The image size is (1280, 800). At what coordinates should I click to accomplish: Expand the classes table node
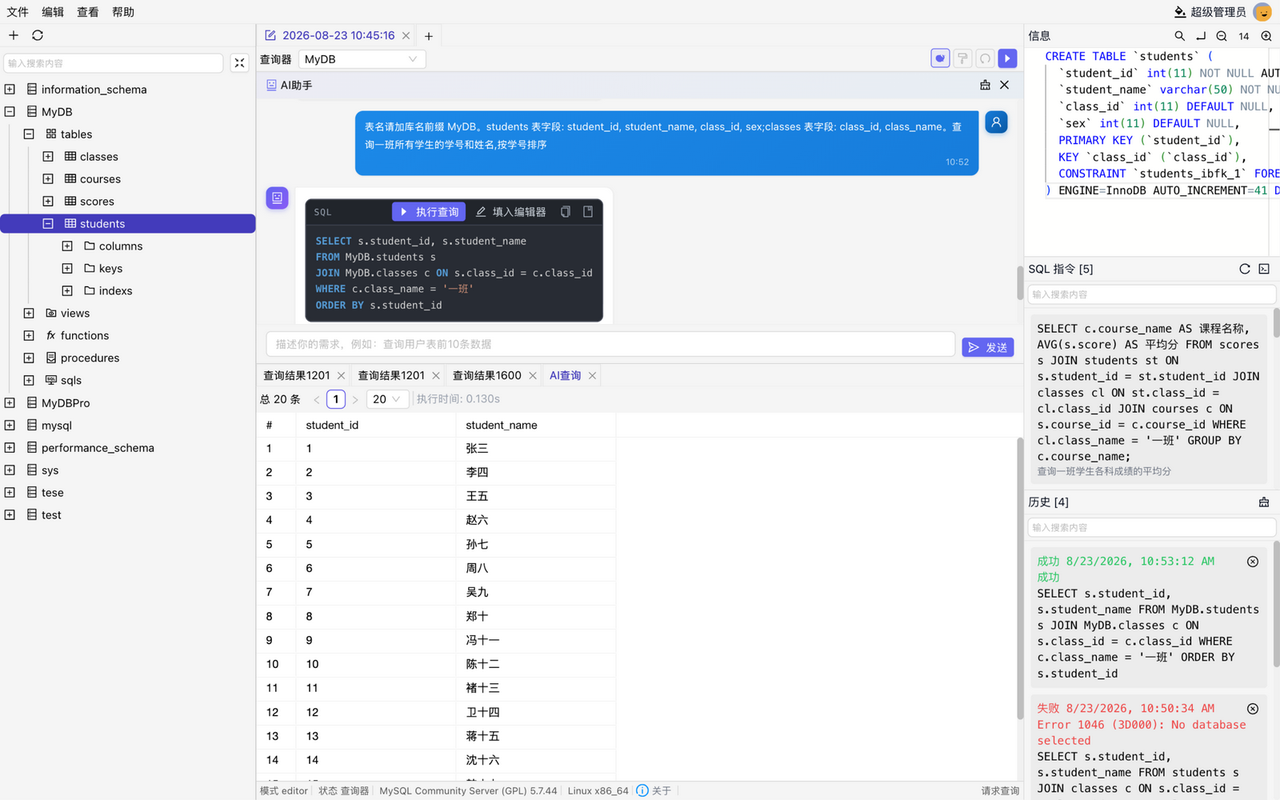[x=48, y=157]
